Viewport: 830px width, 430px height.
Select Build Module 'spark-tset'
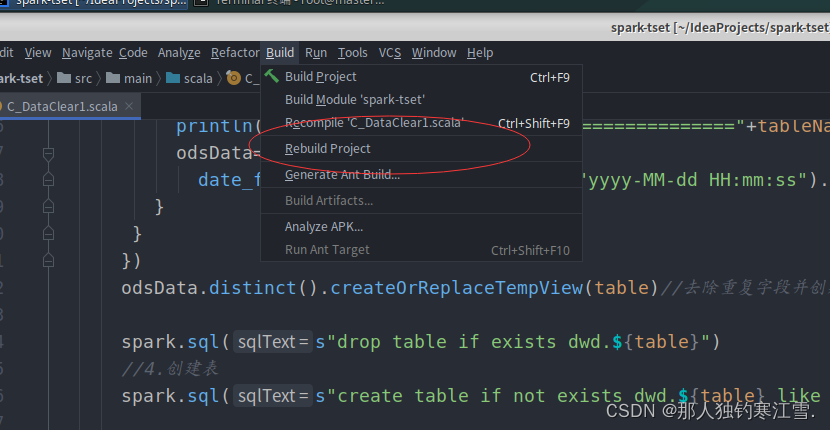(x=421, y=100)
